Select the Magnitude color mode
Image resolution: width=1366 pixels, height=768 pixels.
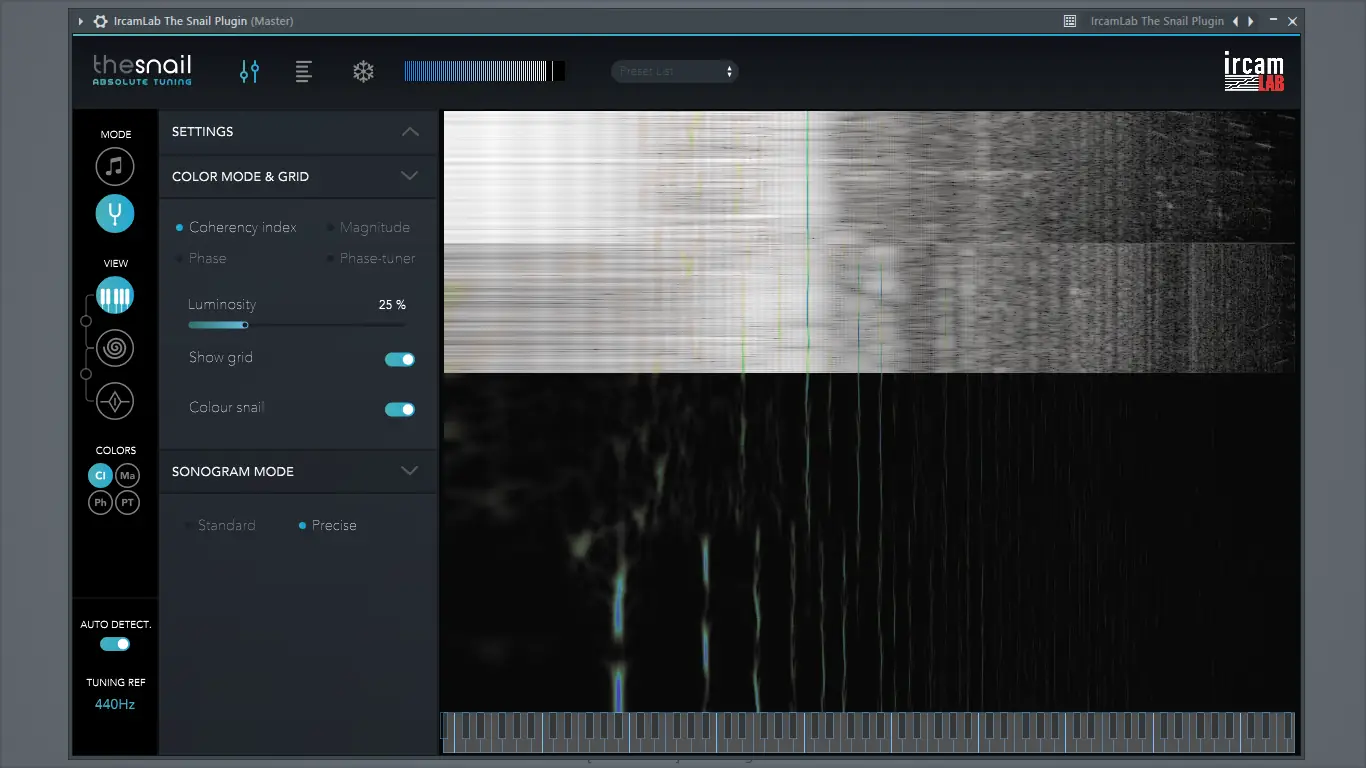coord(368,227)
